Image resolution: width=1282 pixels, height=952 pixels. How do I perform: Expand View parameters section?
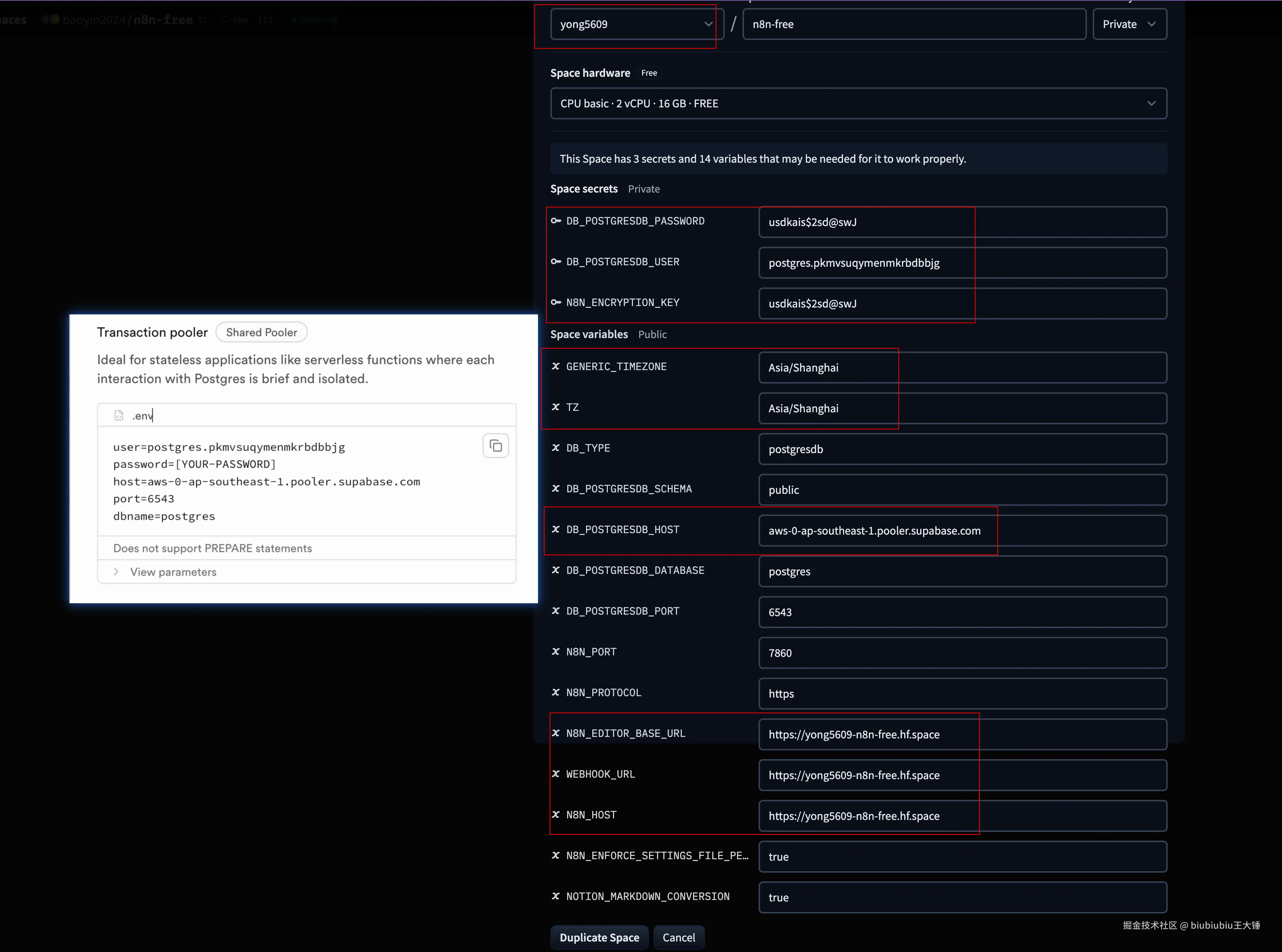coord(173,572)
